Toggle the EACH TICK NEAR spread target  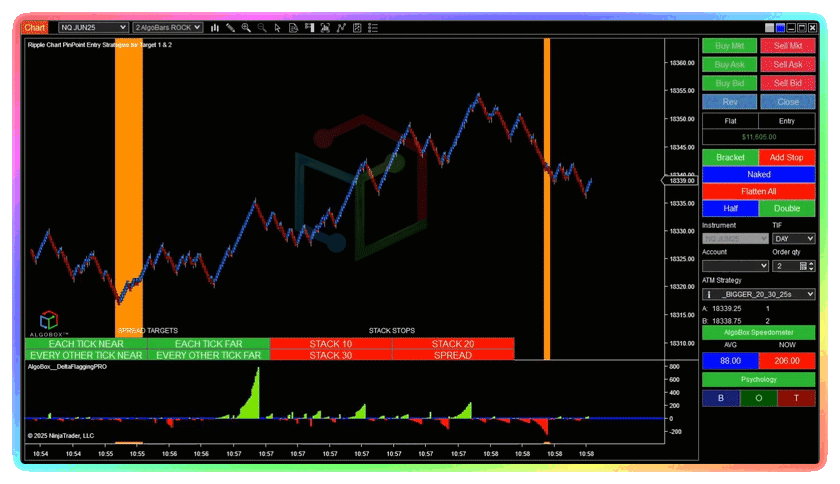86,344
